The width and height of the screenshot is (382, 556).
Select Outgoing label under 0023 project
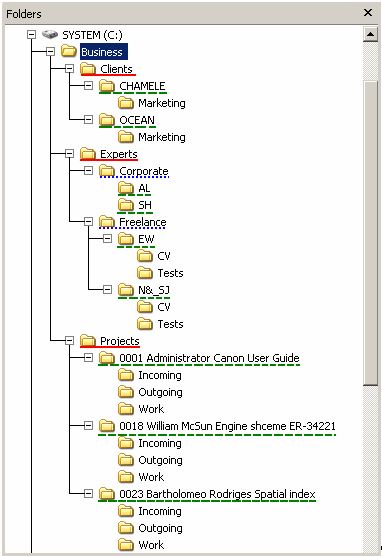pos(160,528)
